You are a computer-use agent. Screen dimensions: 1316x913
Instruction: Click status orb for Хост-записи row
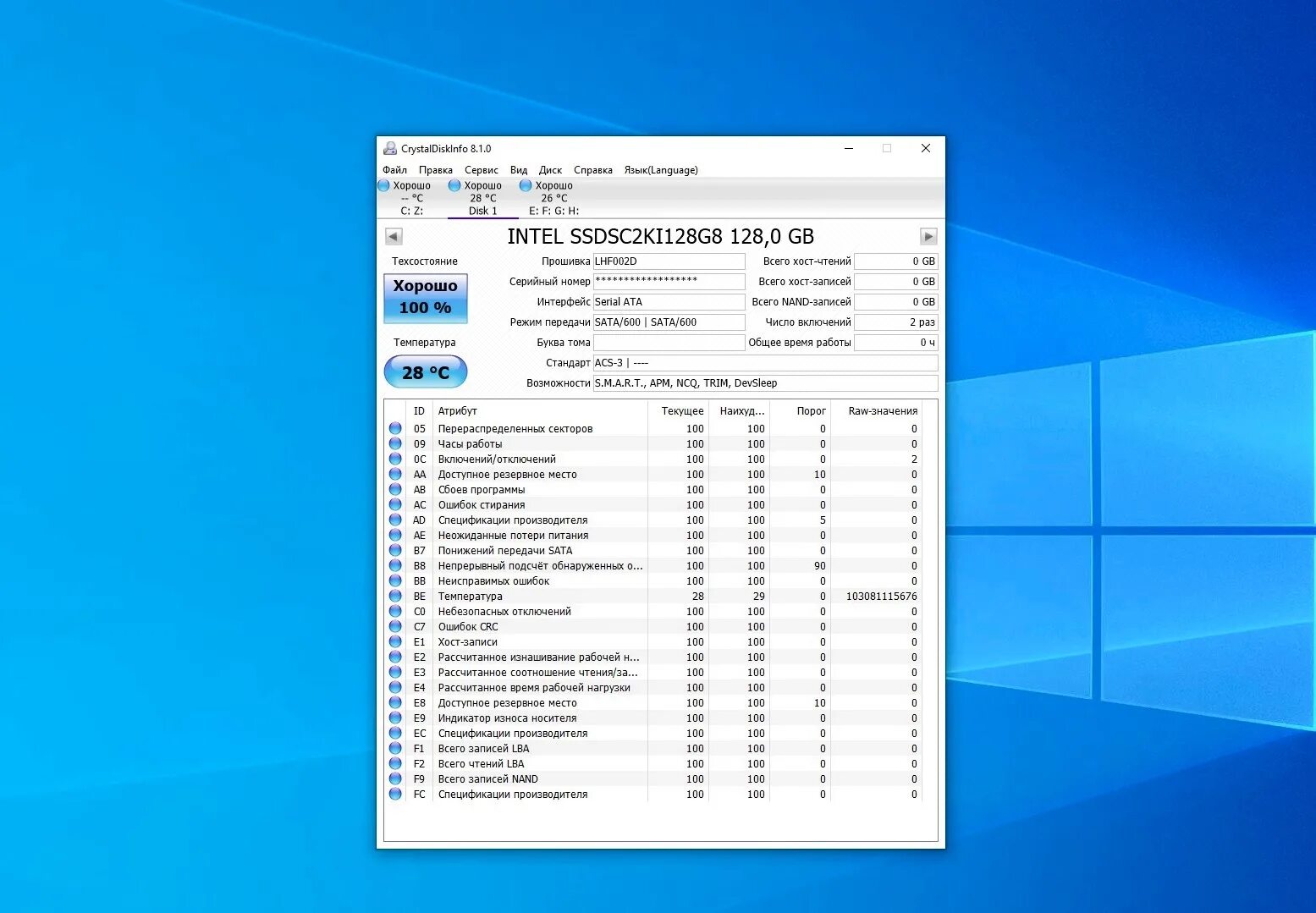(x=395, y=641)
